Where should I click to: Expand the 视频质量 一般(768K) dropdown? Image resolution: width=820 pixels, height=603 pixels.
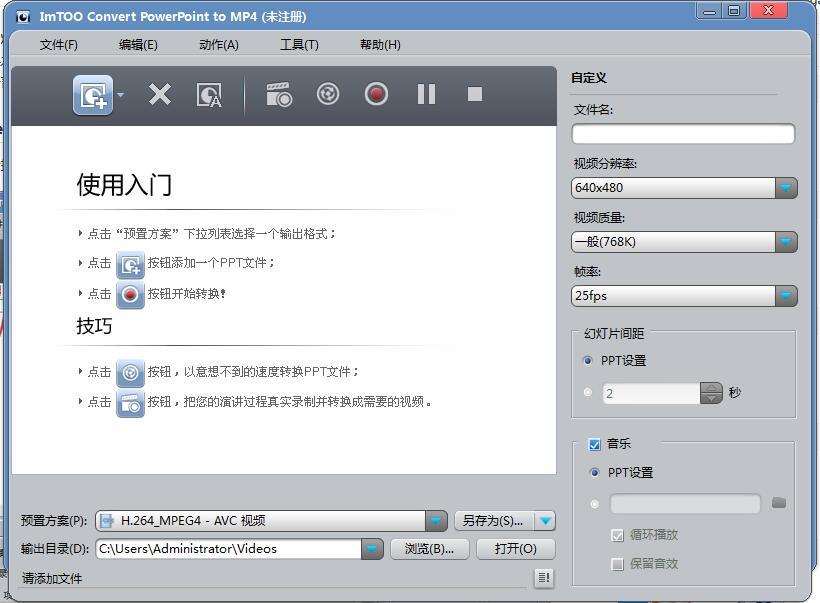tap(785, 242)
